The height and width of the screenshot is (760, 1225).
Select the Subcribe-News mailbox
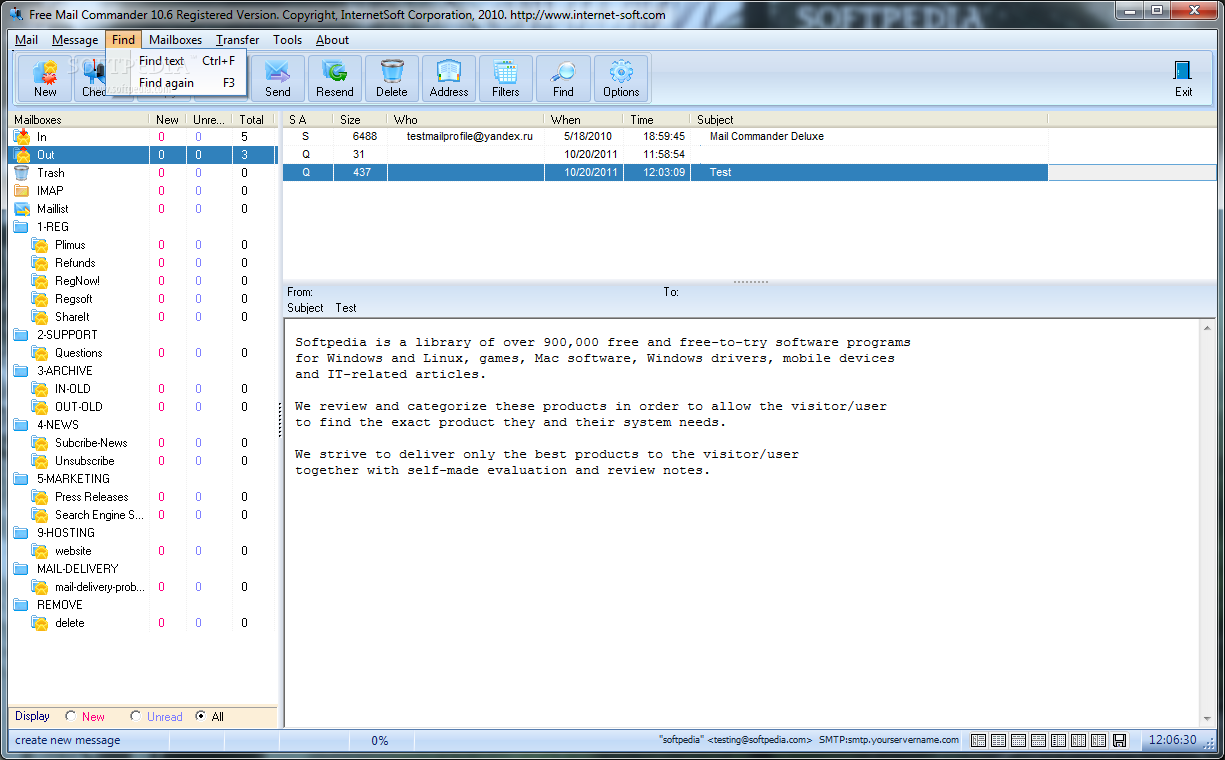coord(91,443)
